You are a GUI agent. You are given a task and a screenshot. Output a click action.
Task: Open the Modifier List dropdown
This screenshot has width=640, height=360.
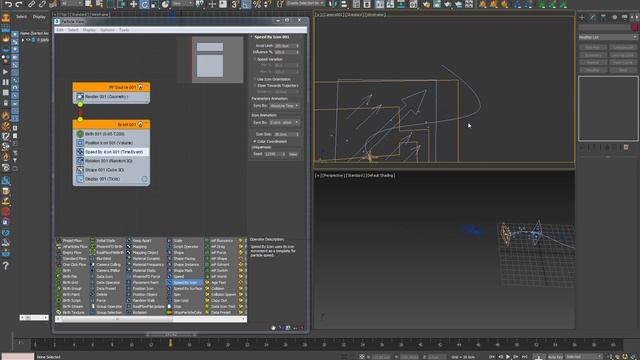(x=608, y=37)
